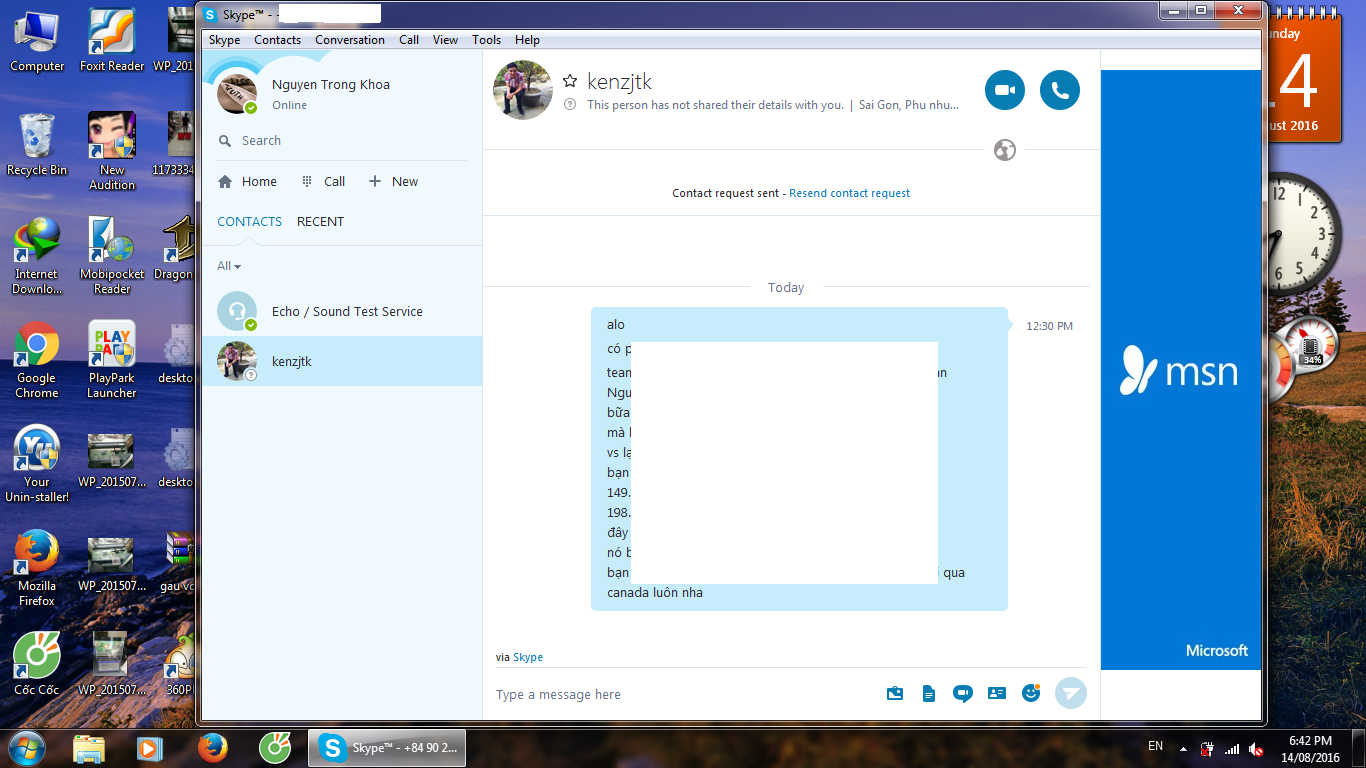Click the send picture icon in message bar
The image size is (1366, 768).
(x=895, y=693)
